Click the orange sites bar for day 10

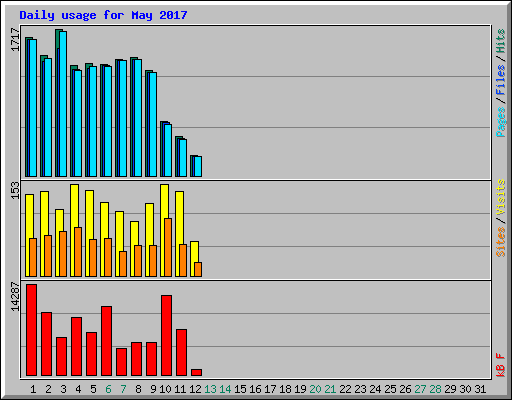168,247
